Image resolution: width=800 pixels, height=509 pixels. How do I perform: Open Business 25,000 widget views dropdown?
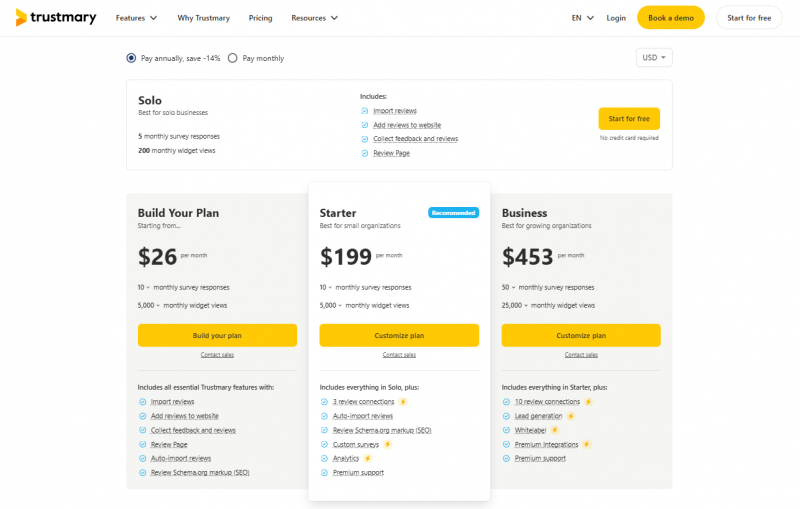tap(514, 306)
